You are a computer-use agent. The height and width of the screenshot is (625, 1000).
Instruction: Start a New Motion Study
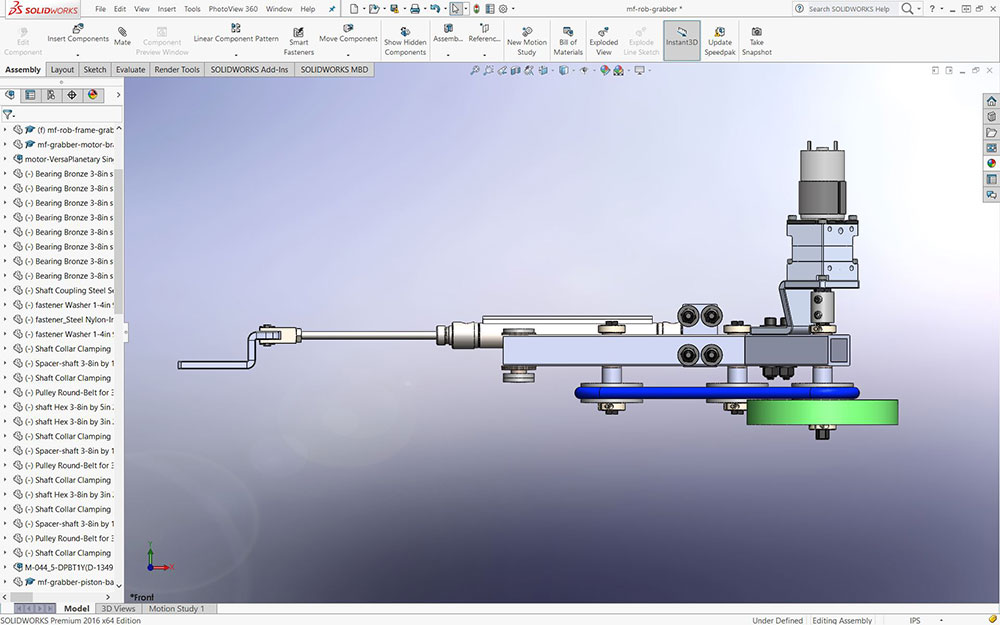tap(527, 32)
